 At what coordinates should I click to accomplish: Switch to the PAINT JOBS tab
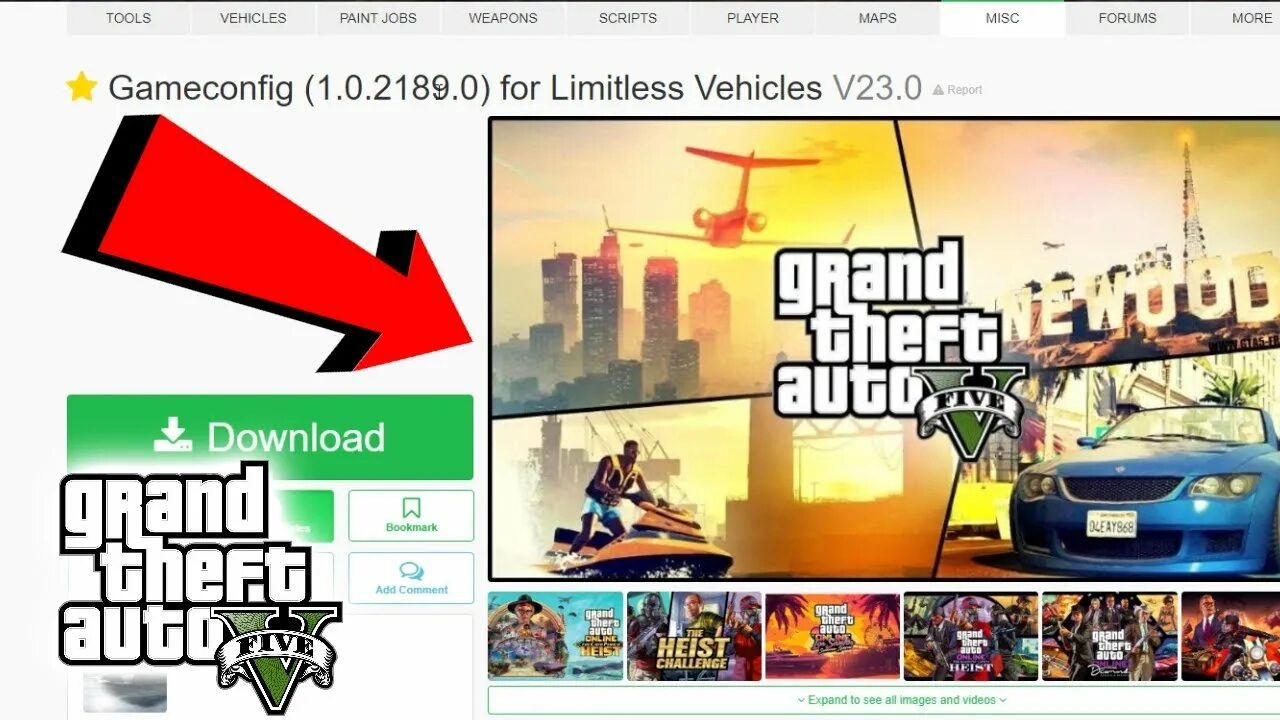pyautogui.click(x=378, y=18)
